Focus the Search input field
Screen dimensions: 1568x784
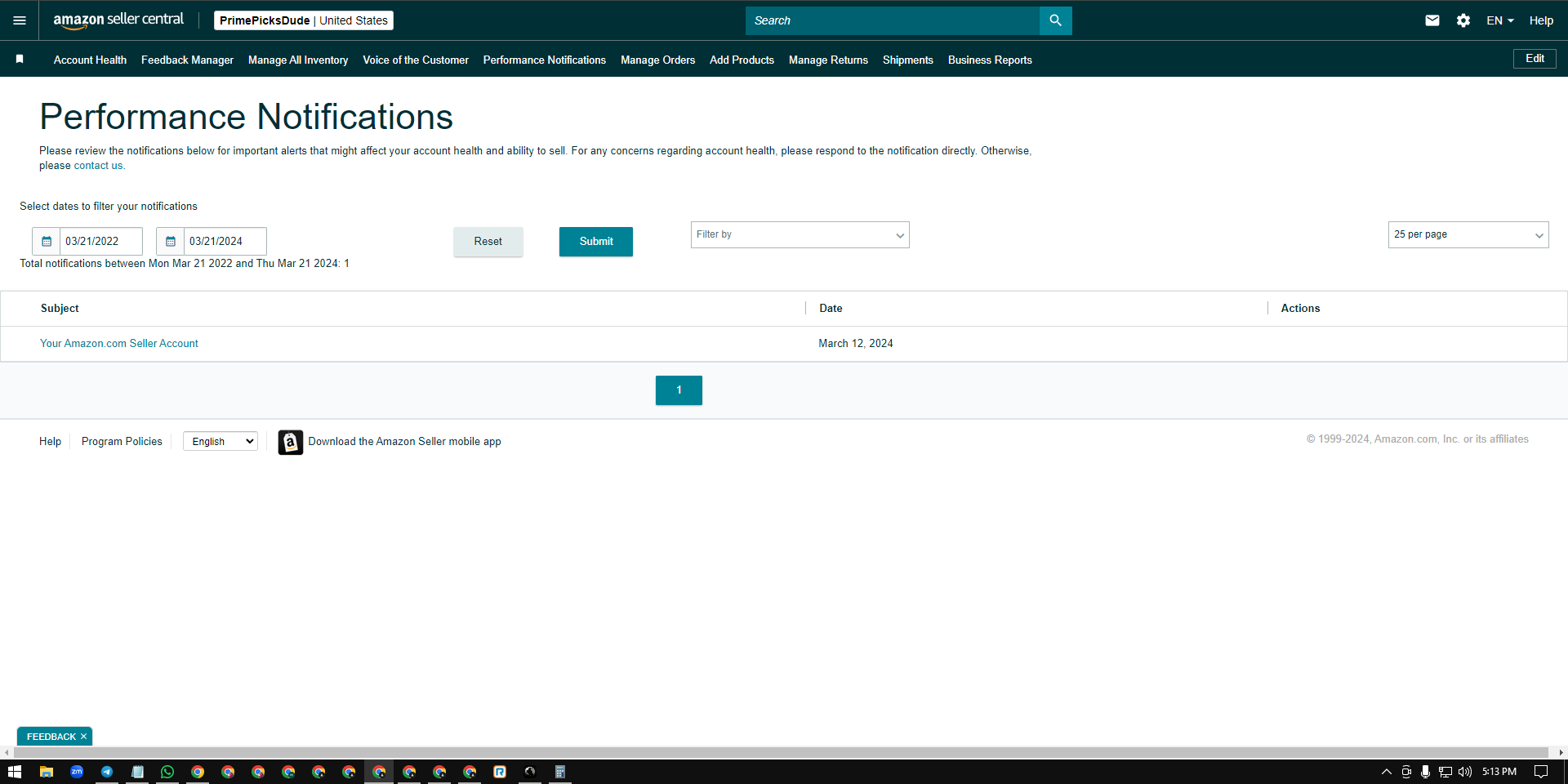(893, 20)
